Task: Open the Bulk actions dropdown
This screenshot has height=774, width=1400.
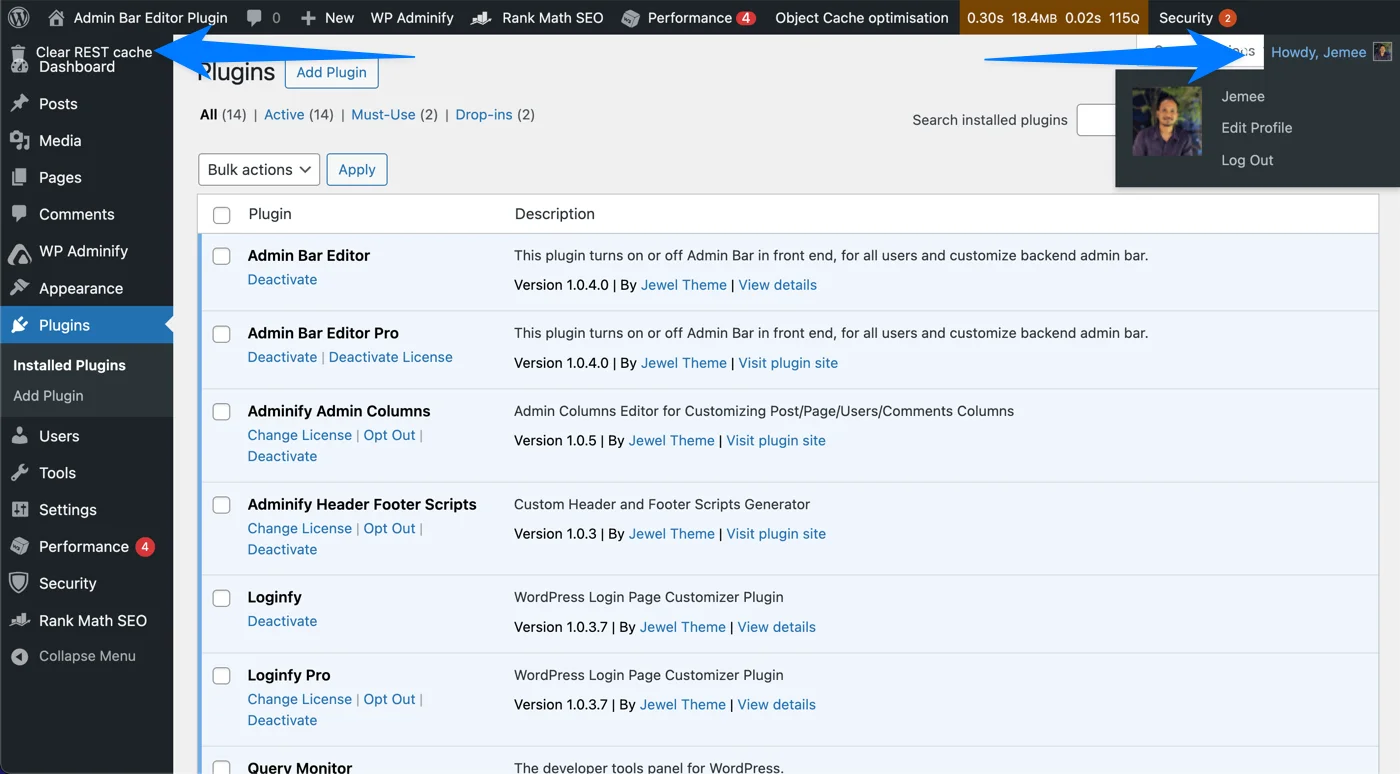Action: (x=258, y=169)
